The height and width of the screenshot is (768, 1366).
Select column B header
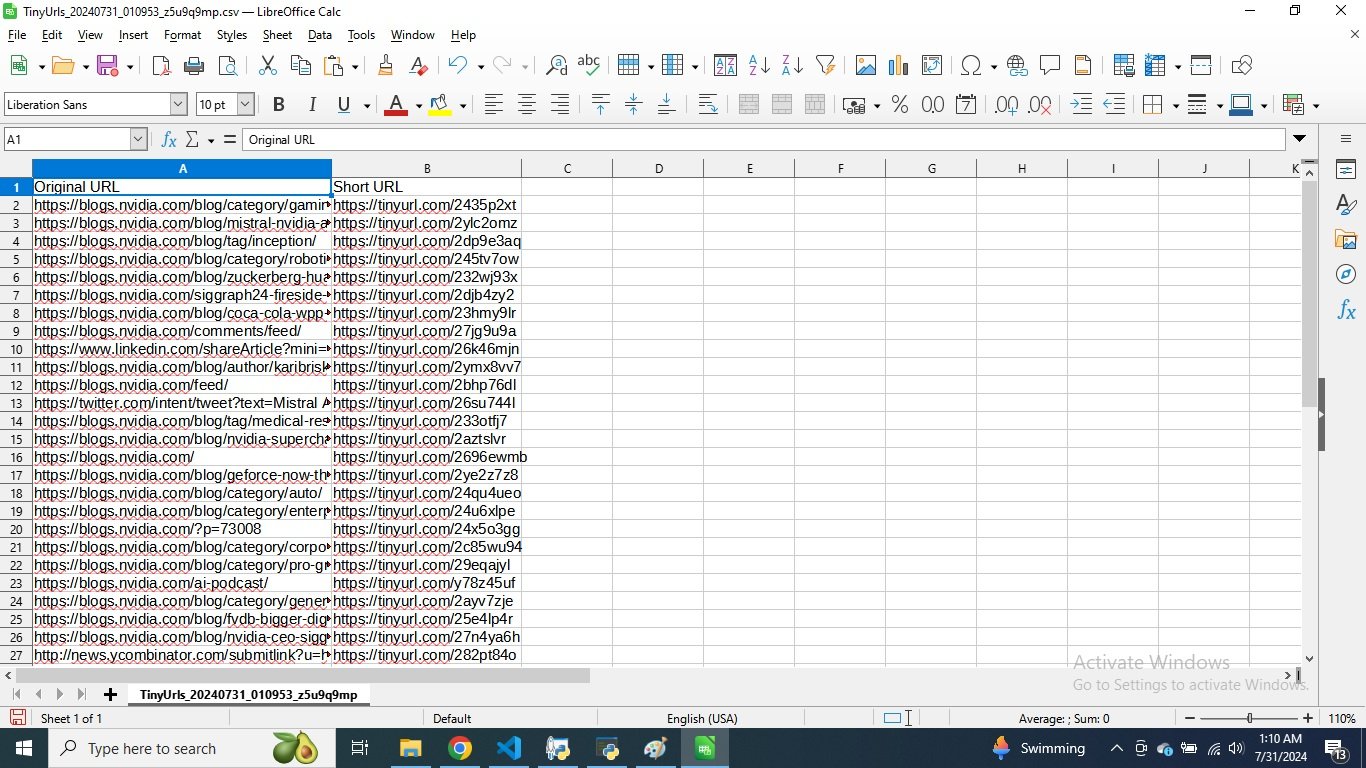point(427,169)
